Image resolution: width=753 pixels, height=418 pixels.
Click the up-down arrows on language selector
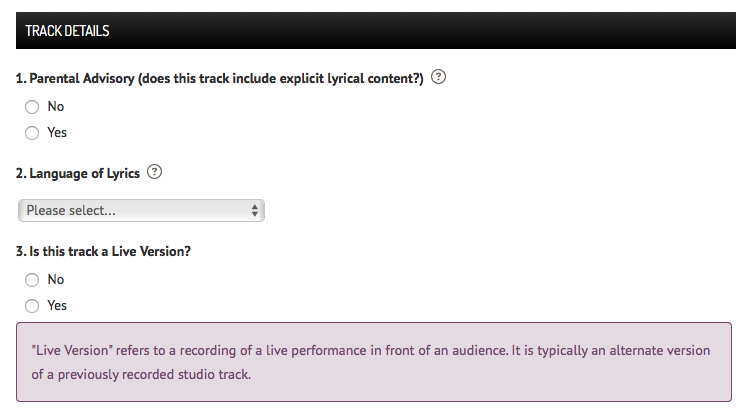255,210
